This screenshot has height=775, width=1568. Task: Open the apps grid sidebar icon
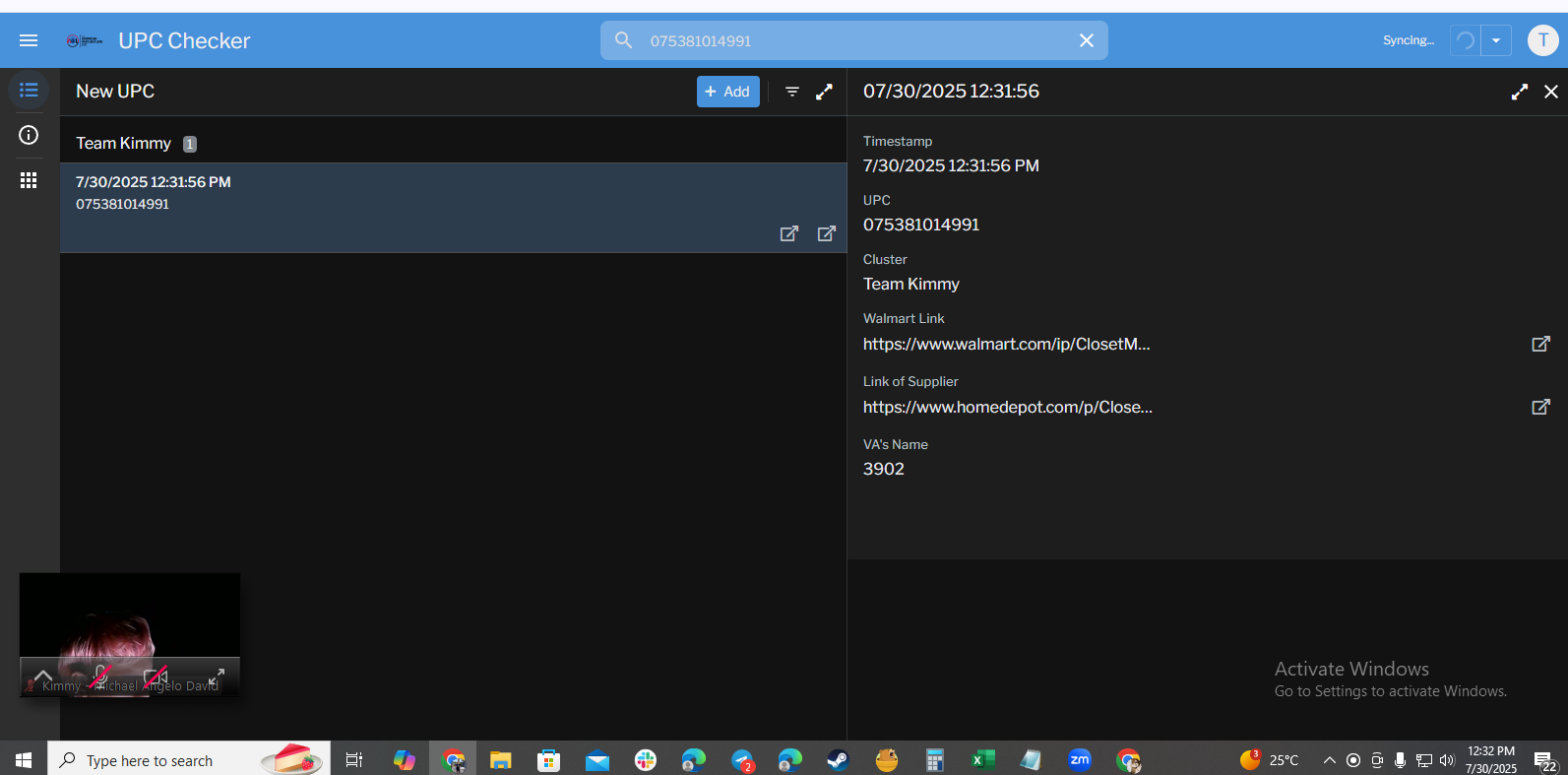click(x=29, y=180)
